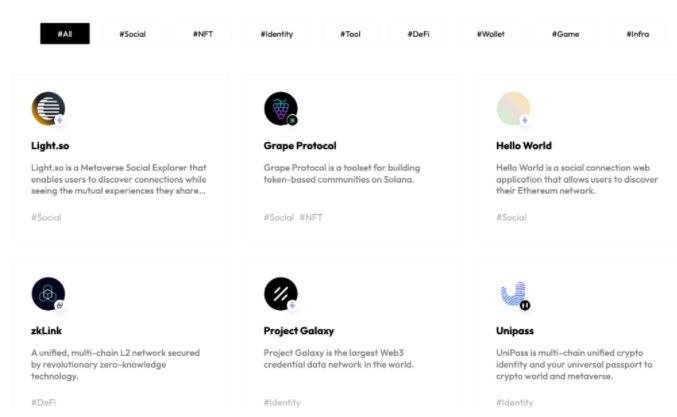Filter the list by #DeFi
The width and height of the screenshot is (677, 417).
coord(418,34)
